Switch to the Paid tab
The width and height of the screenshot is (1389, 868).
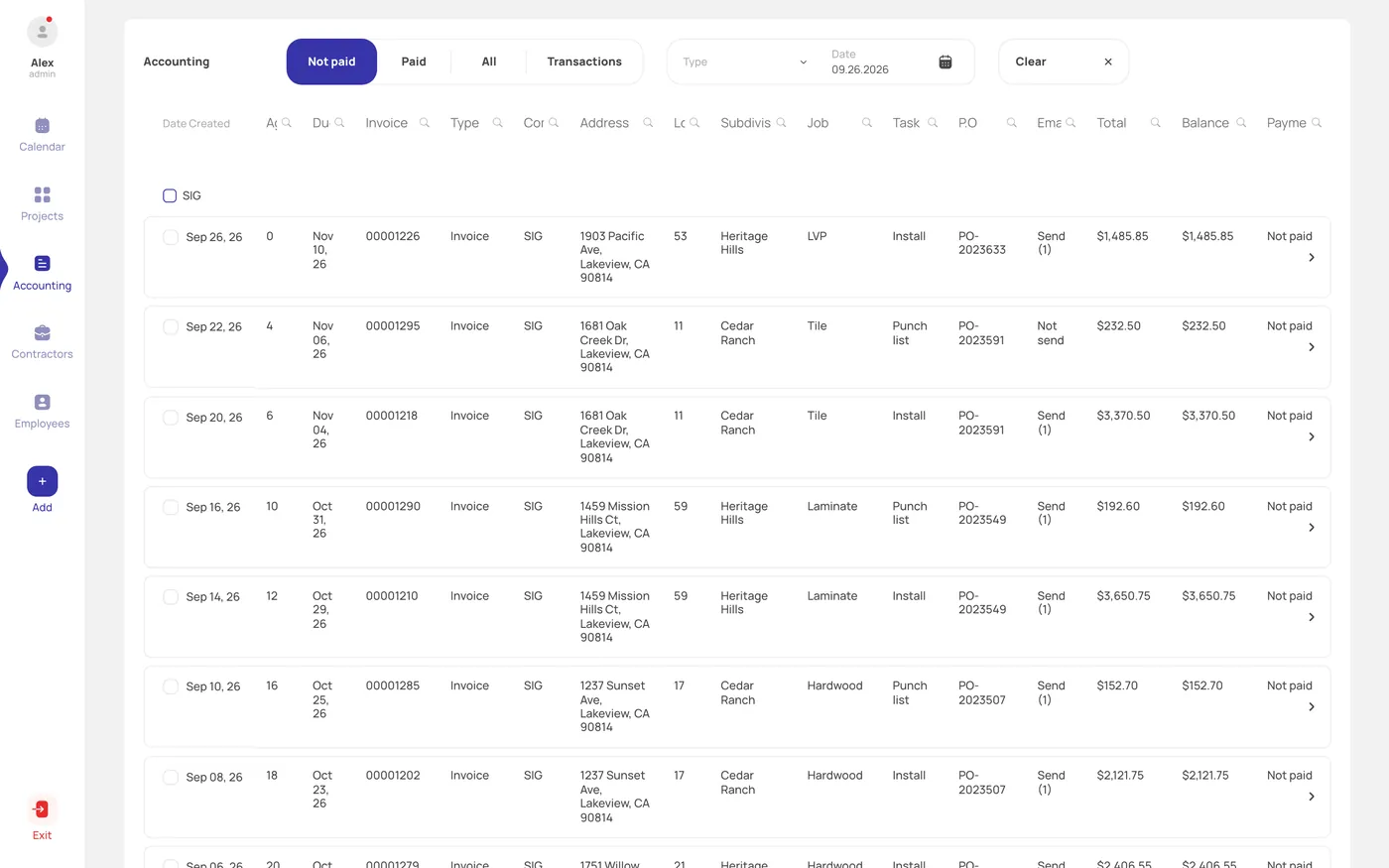(414, 62)
